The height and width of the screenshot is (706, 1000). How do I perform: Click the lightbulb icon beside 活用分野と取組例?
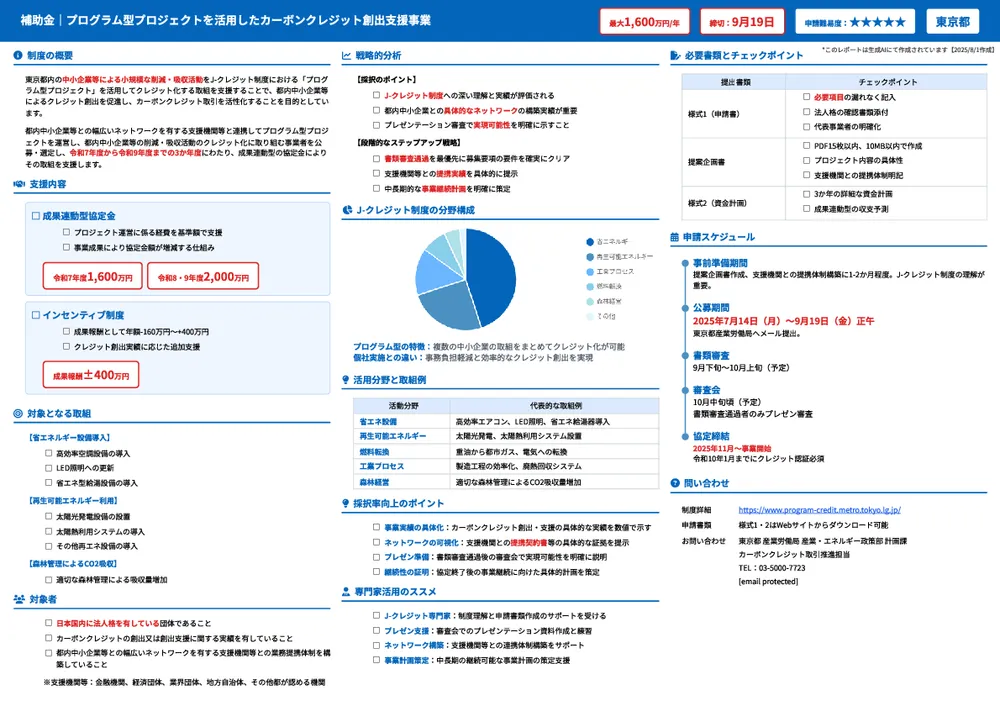[346, 379]
